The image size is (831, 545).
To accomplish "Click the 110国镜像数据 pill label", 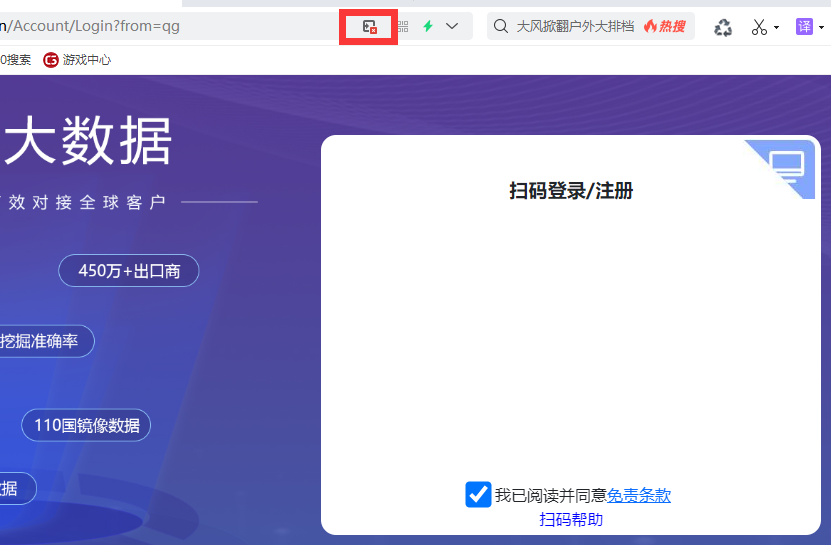I will 86,425.
